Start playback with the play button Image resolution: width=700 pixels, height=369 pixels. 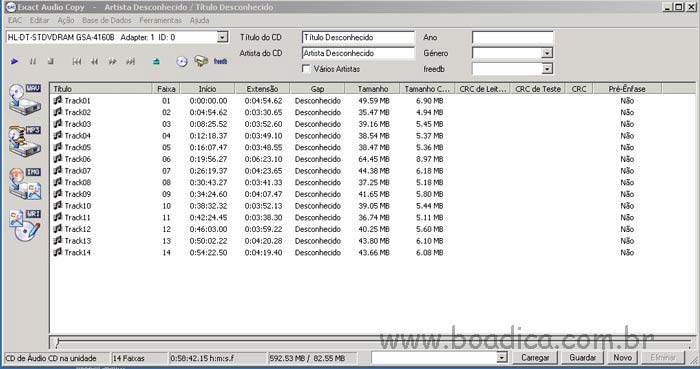pyautogui.click(x=14, y=62)
